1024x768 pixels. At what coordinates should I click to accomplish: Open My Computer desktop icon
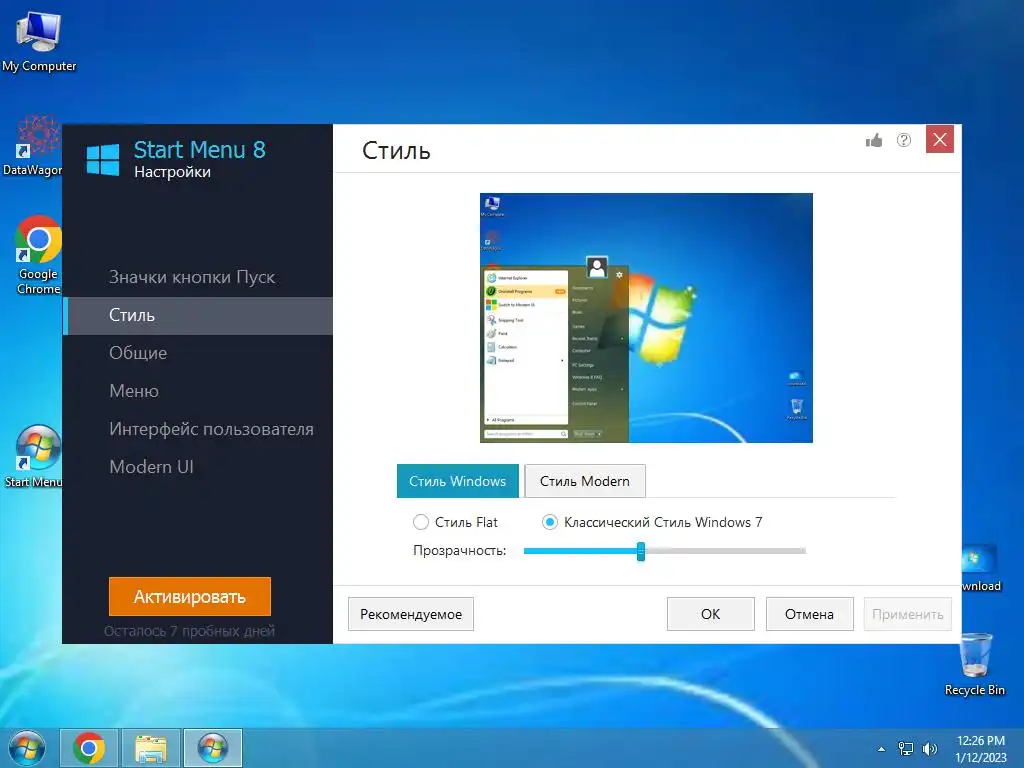pyautogui.click(x=39, y=40)
